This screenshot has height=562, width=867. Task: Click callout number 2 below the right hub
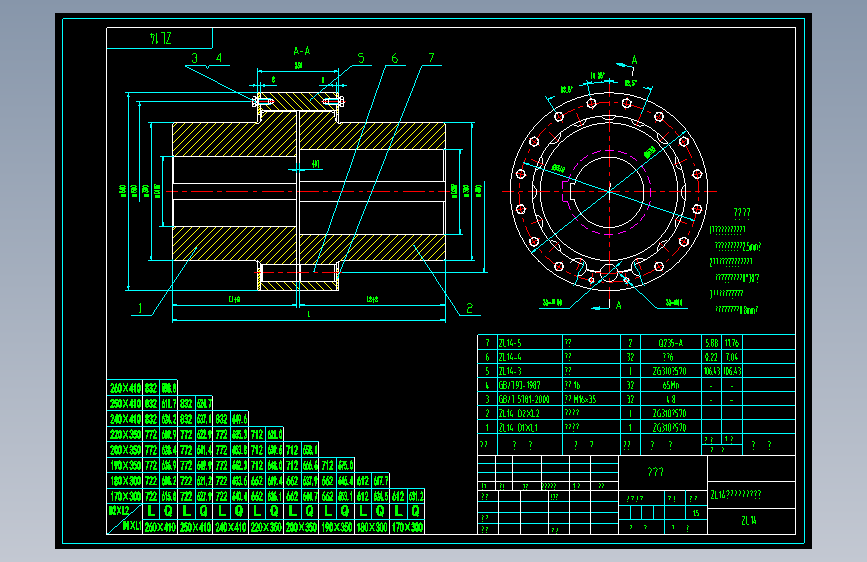coord(469,308)
